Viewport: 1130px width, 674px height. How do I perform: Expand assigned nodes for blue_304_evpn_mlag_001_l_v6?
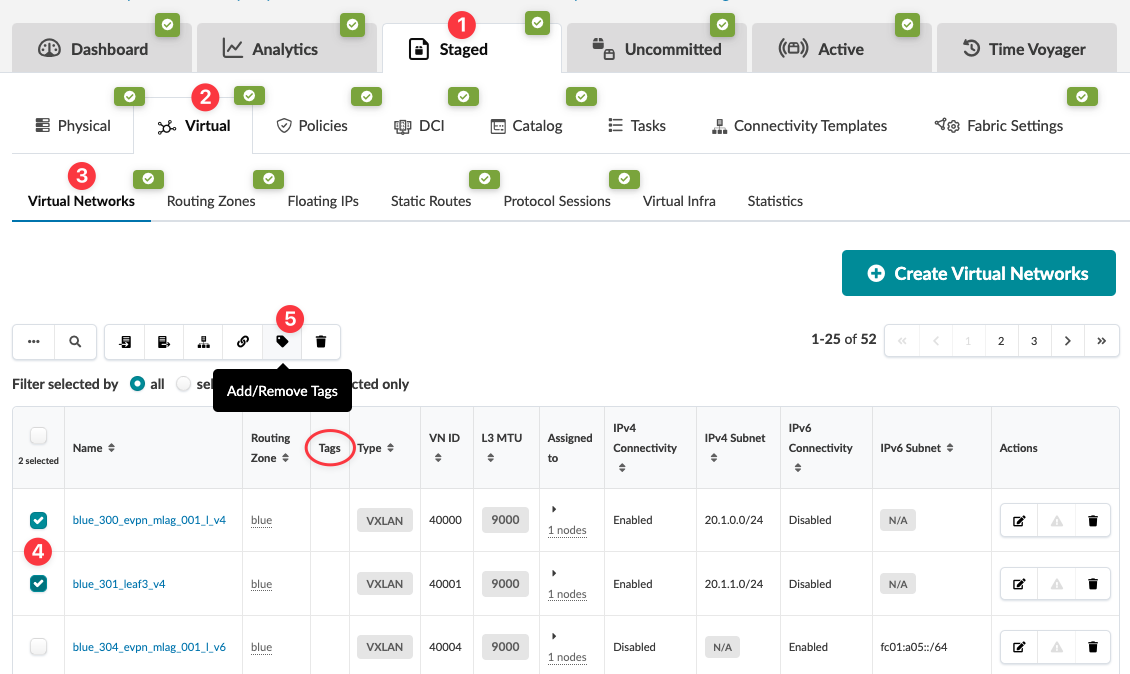[553, 636]
